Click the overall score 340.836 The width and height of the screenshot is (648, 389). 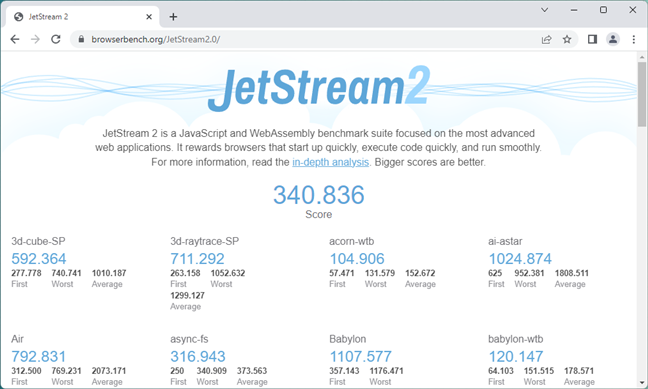(319, 195)
